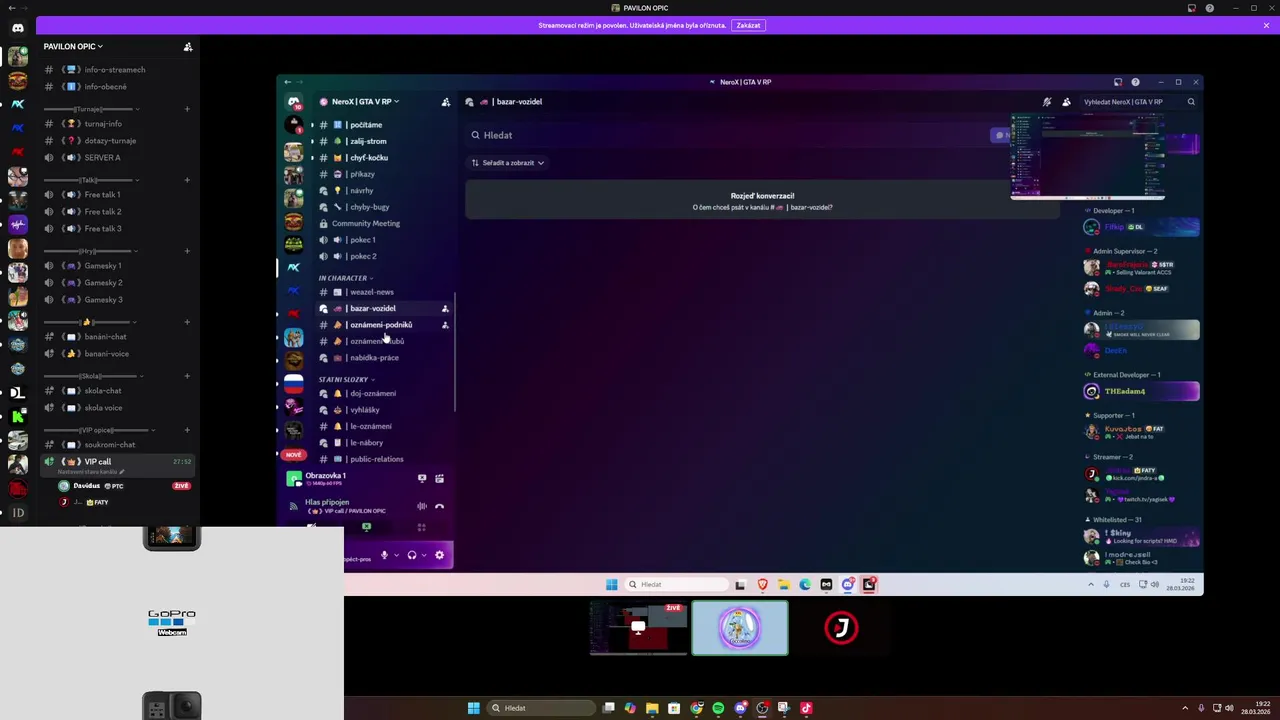Open TikTok from the bottom taskbar
The height and width of the screenshot is (720, 1280).
(806, 708)
